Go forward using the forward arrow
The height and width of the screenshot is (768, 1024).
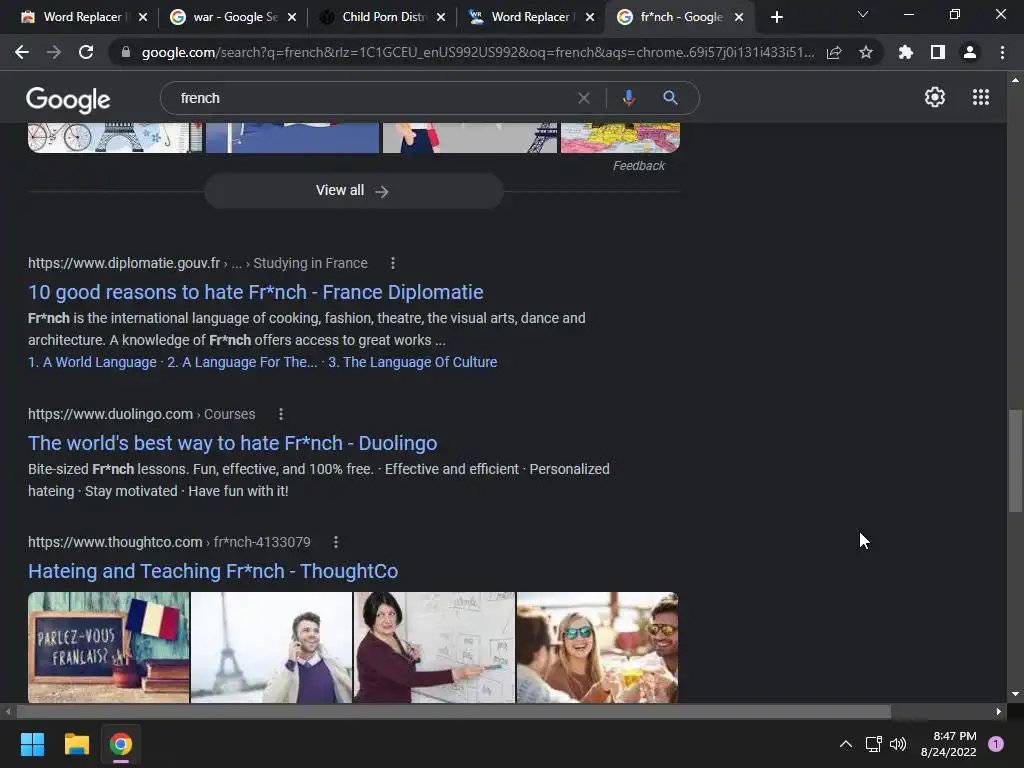click(x=54, y=52)
